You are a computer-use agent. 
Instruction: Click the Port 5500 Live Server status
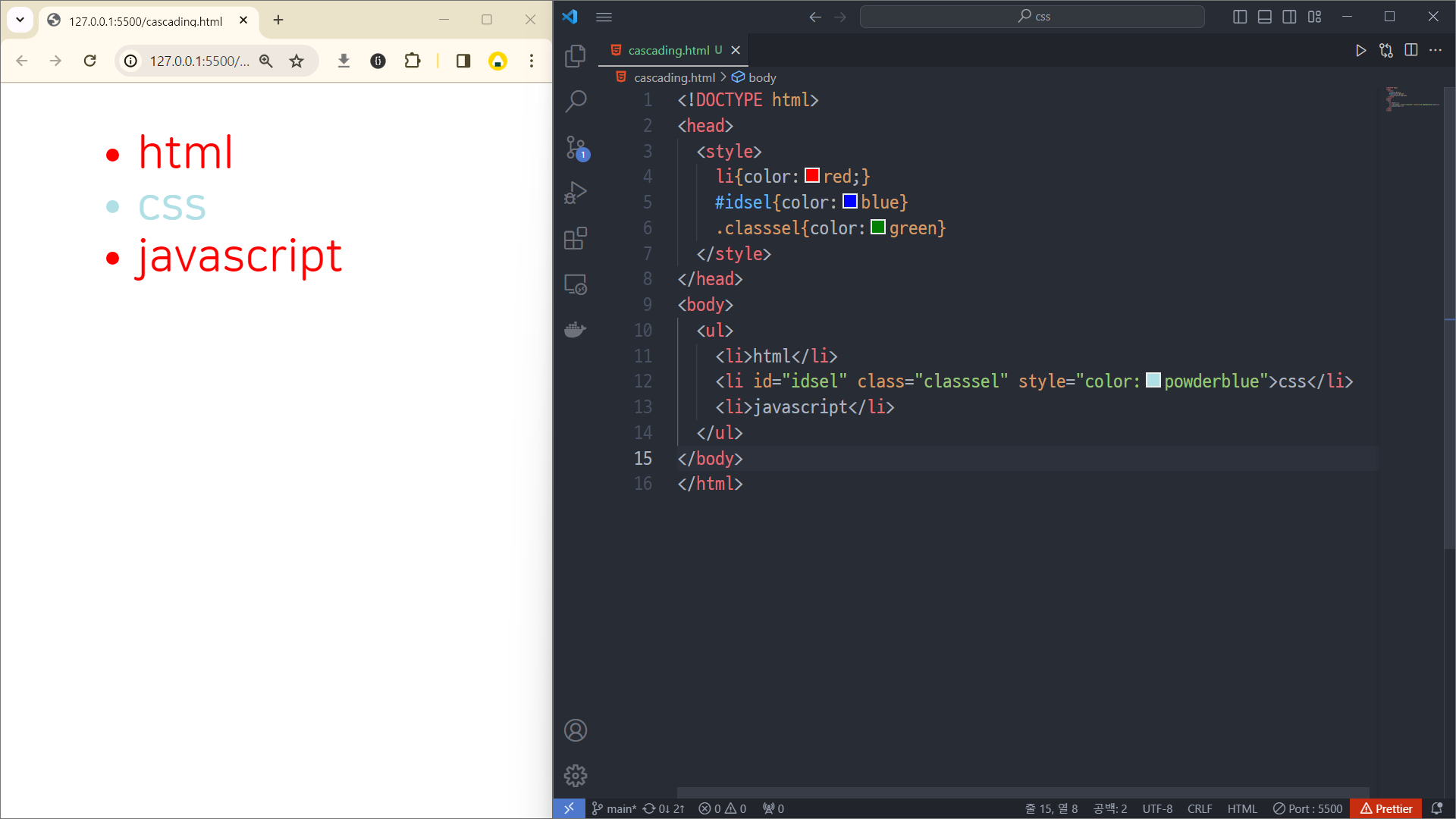click(1307, 808)
